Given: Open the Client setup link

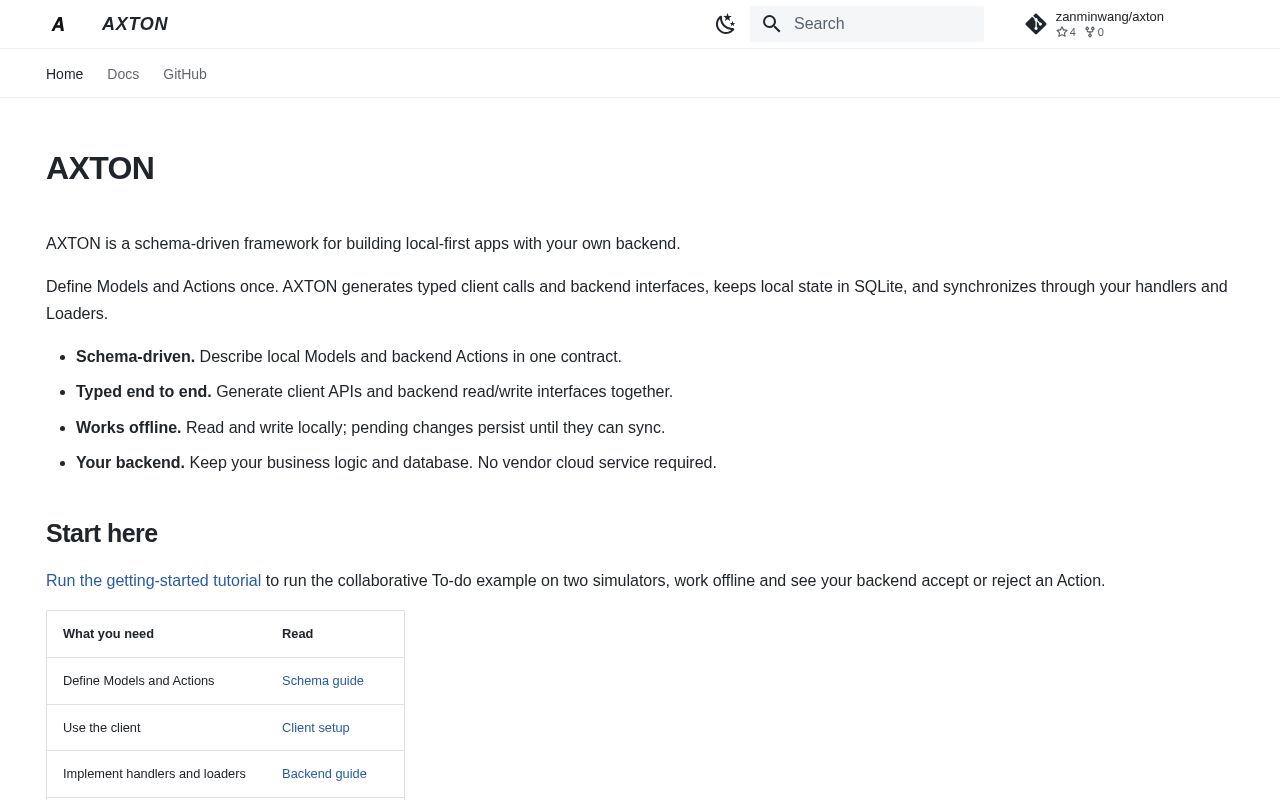Looking at the screenshot, I should 316,728.
